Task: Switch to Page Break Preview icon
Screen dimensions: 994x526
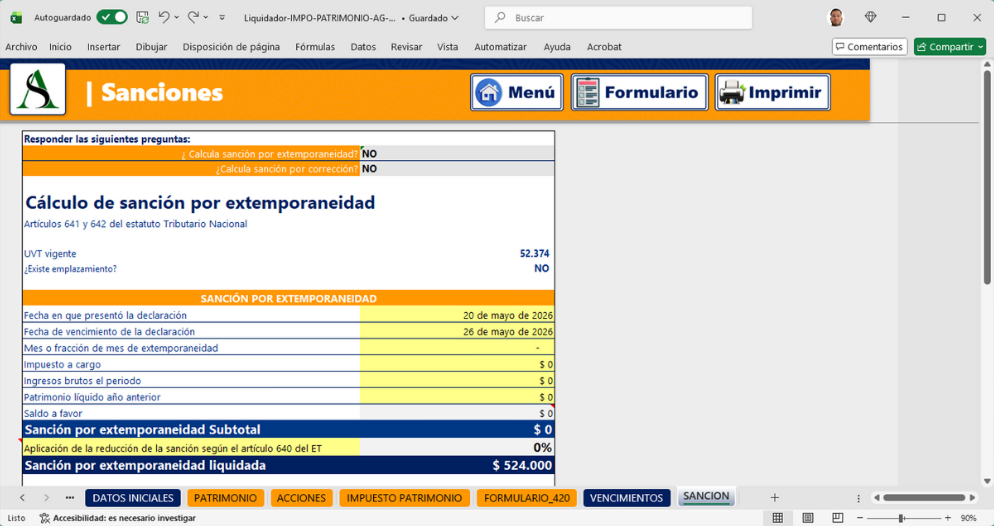Action: (837, 518)
